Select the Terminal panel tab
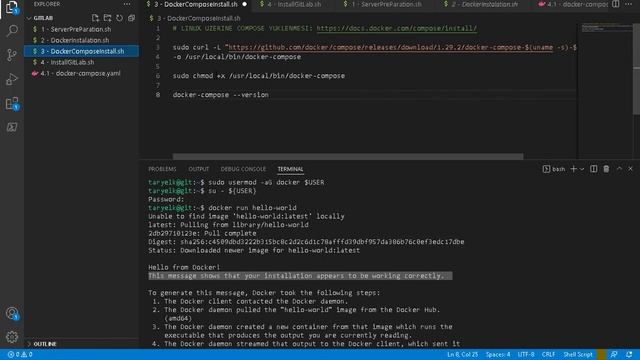Image resolution: width=640 pixels, height=360 pixels. tap(290, 169)
